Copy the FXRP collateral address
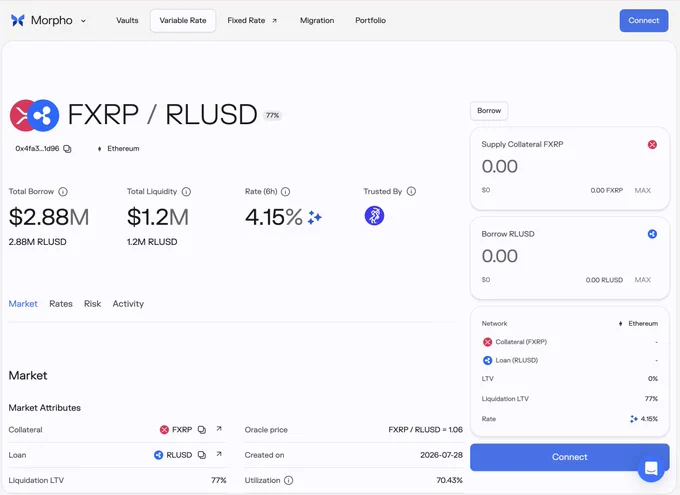Screen dimensions: 680x495 click(202, 429)
